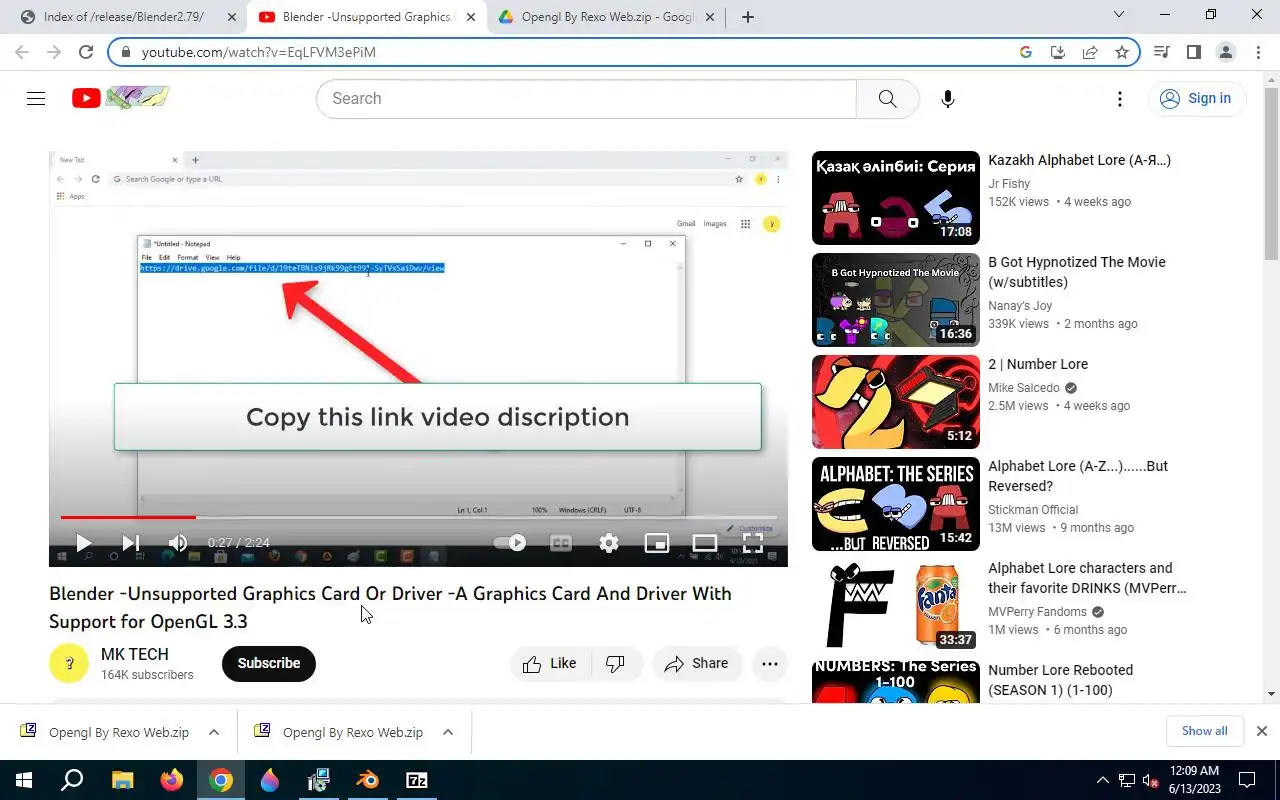Close the downloads bar

pos(1262,731)
